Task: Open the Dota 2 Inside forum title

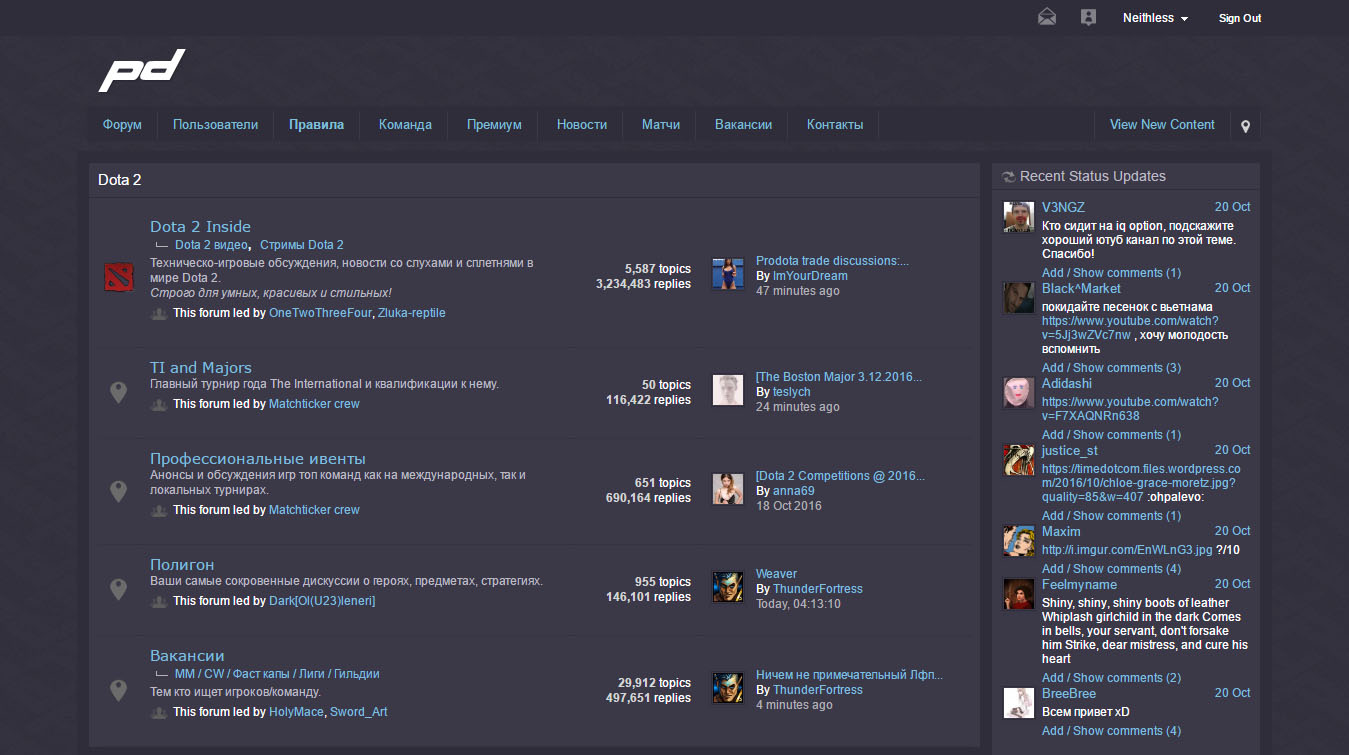Action: [200, 227]
